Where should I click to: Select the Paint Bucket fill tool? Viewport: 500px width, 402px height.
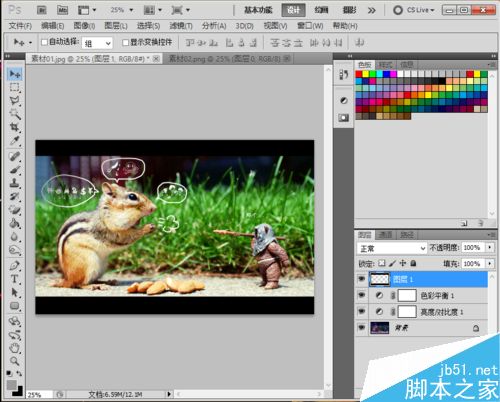coord(15,223)
